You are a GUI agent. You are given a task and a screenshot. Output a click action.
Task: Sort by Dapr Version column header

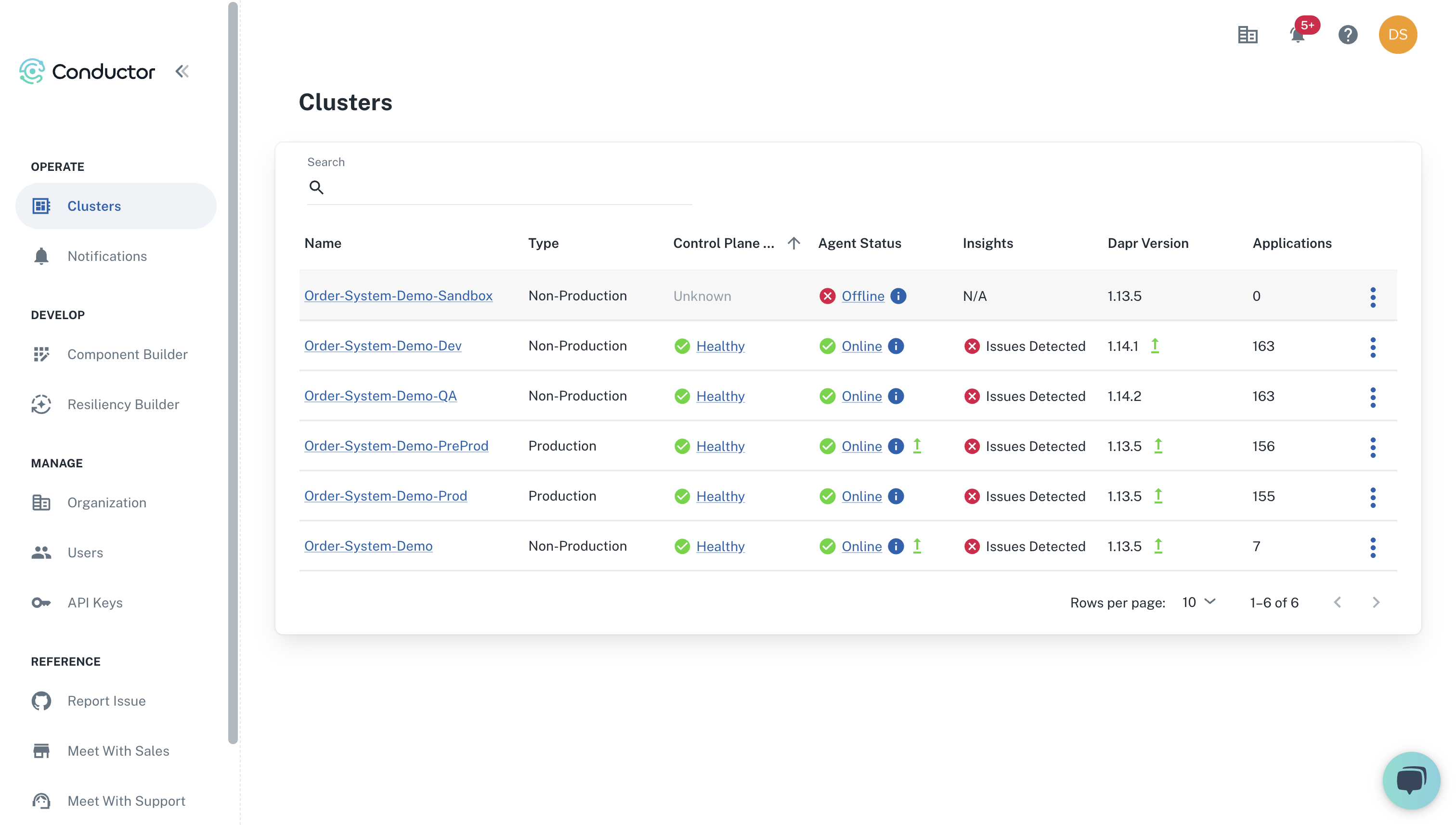tap(1148, 243)
